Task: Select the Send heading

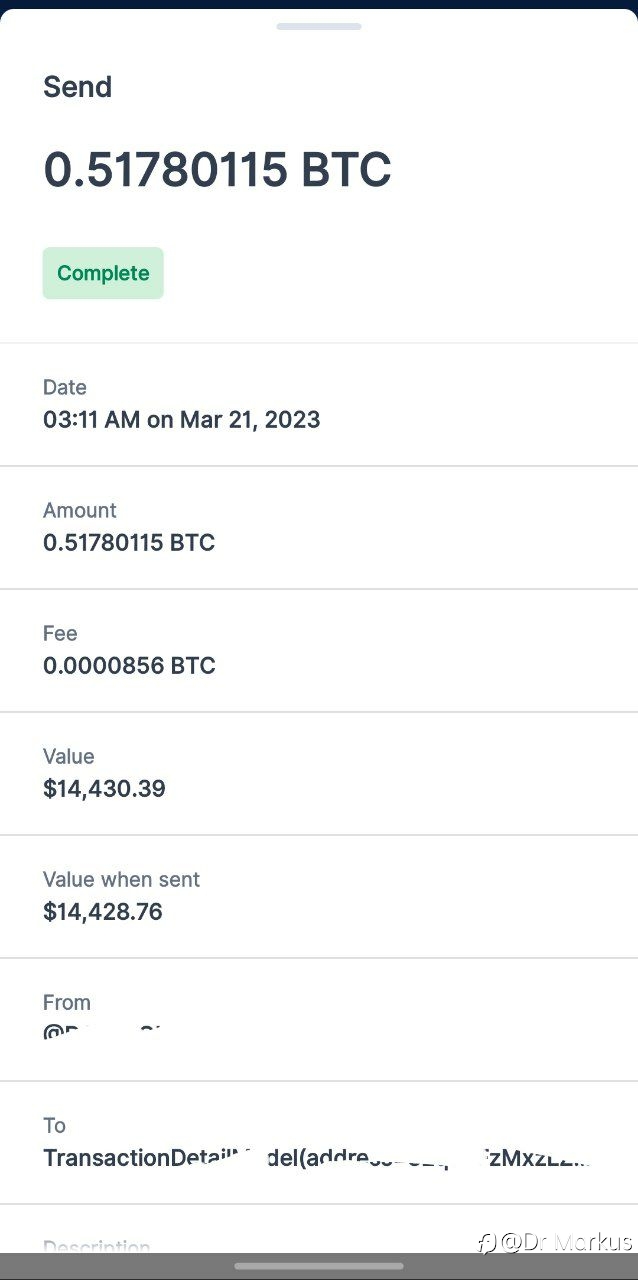Action: (78, 87)
